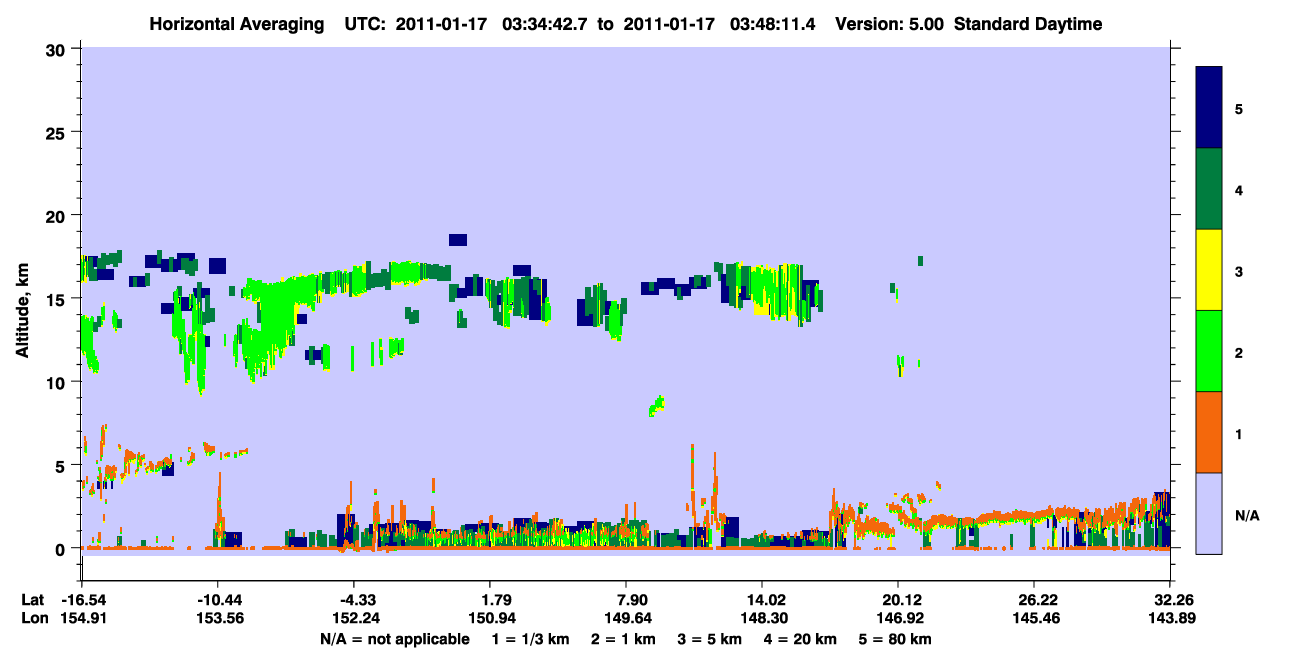Click the '5 = 80 km' legend entry
This screenshot has width=1300, height=667.
[x=896, y=639]
